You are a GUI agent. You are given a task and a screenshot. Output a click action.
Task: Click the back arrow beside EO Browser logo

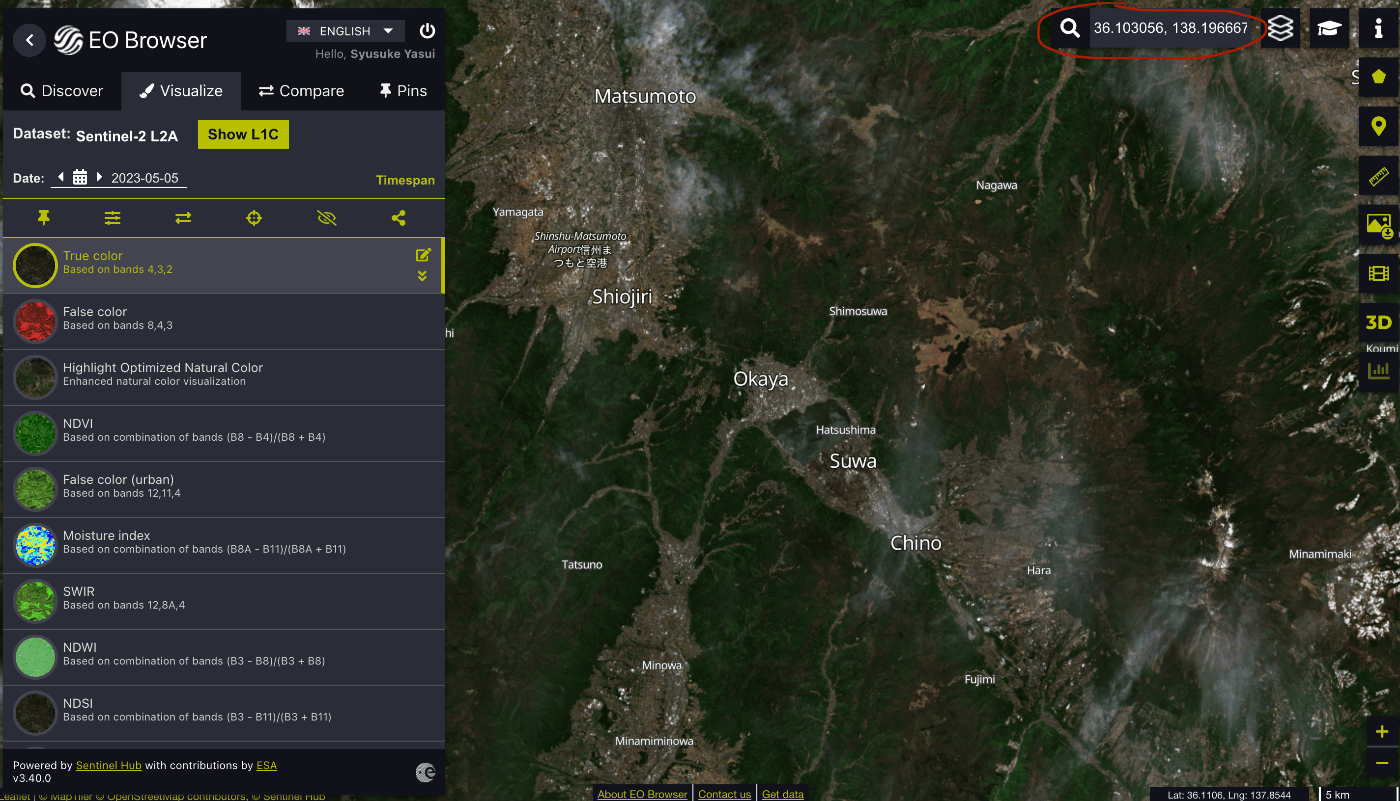(x=30, y=40)
